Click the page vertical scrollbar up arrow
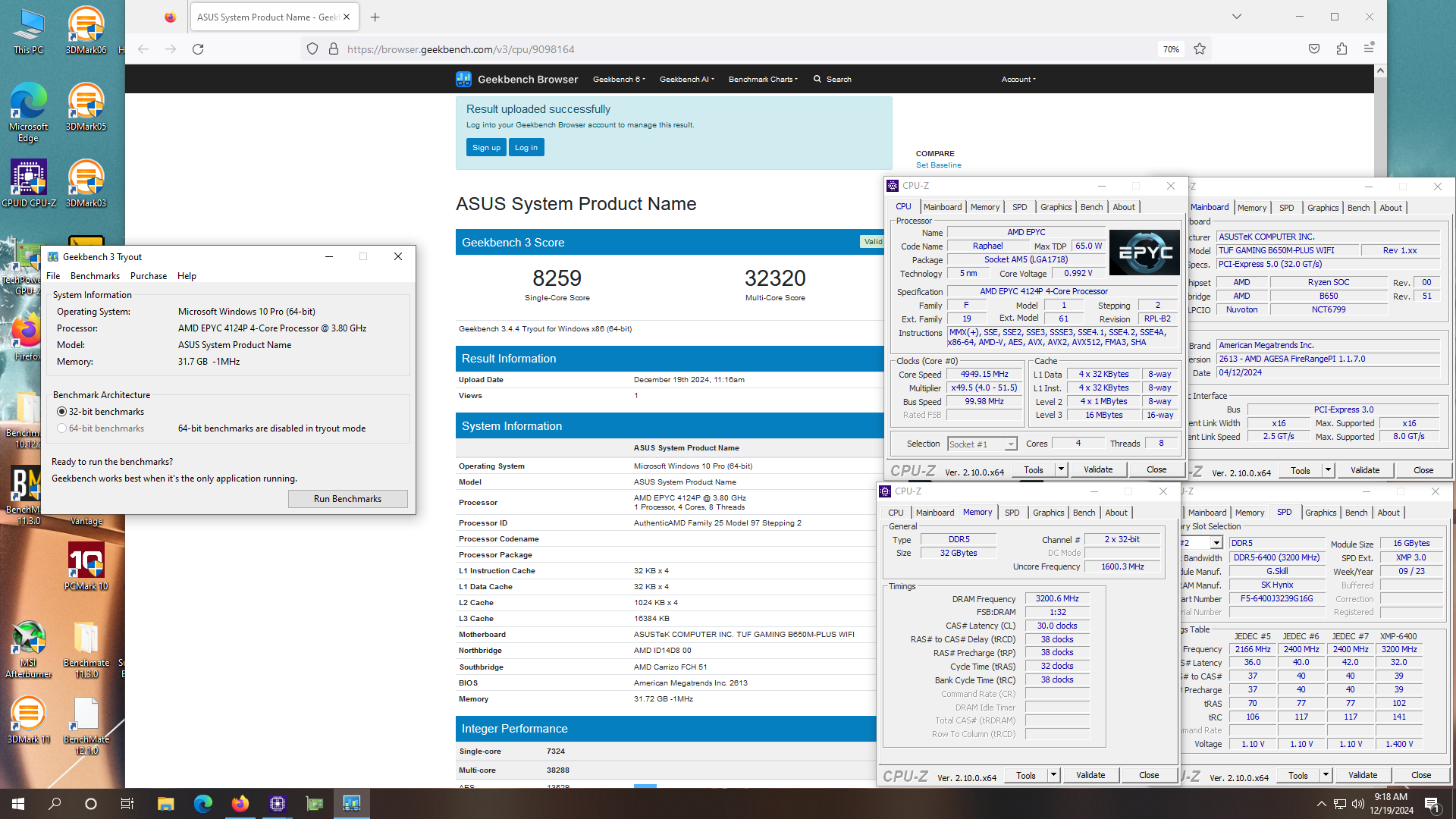Image resolution: width=1456 pixels, height=819 pixels. click(1380, 71)
